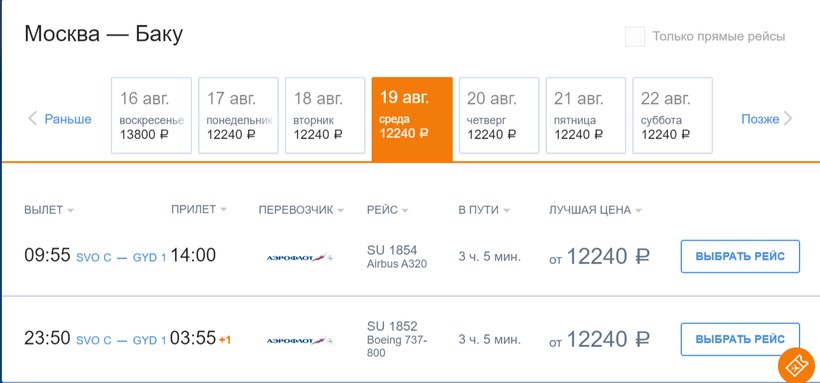The image size is (820, 383).
Task: Enable Только прямые рейсы checkbox
Action: [x=635, y=37]
